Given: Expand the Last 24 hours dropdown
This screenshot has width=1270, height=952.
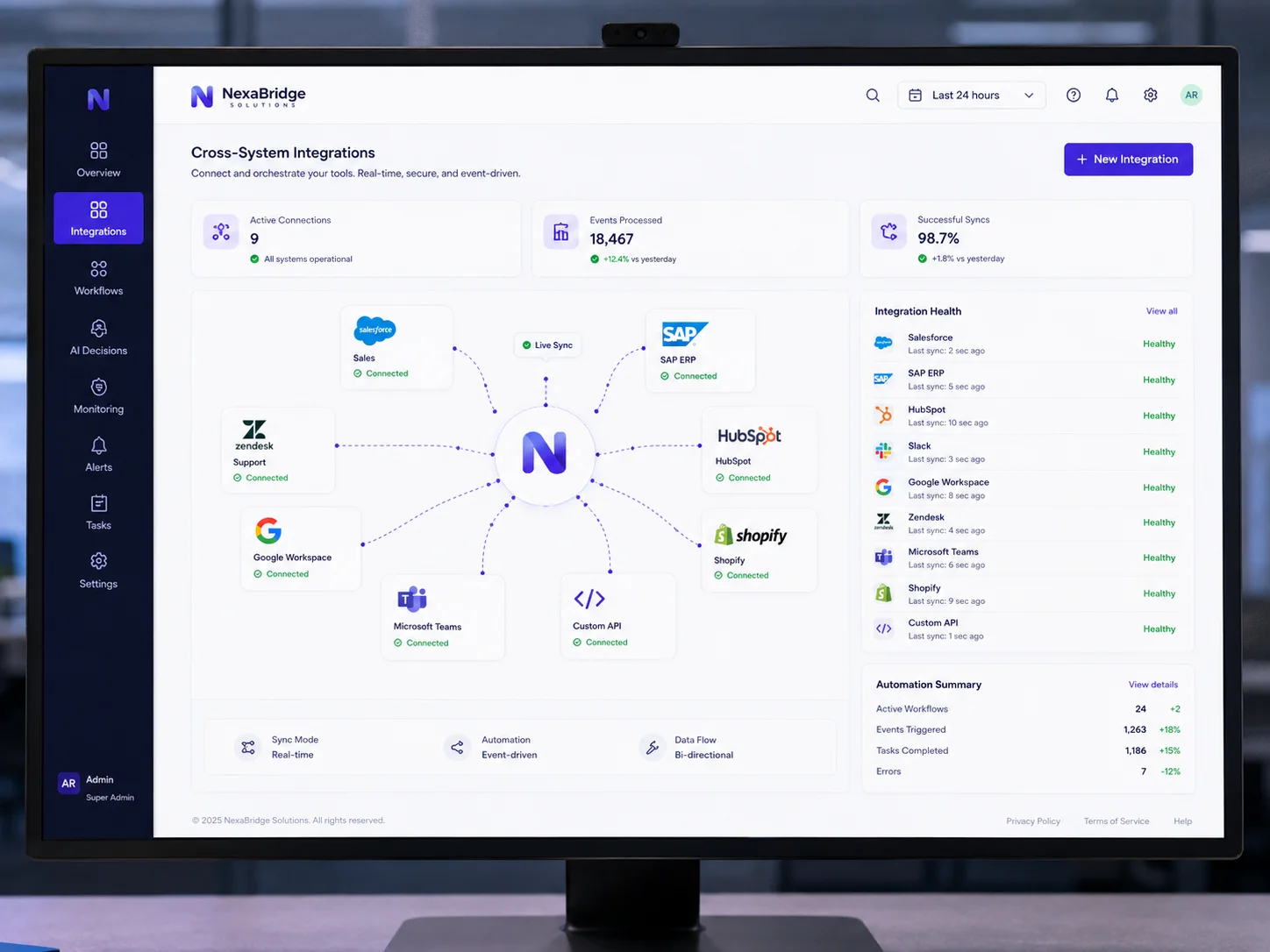Looking at the screenshot, I should (972, 95).
